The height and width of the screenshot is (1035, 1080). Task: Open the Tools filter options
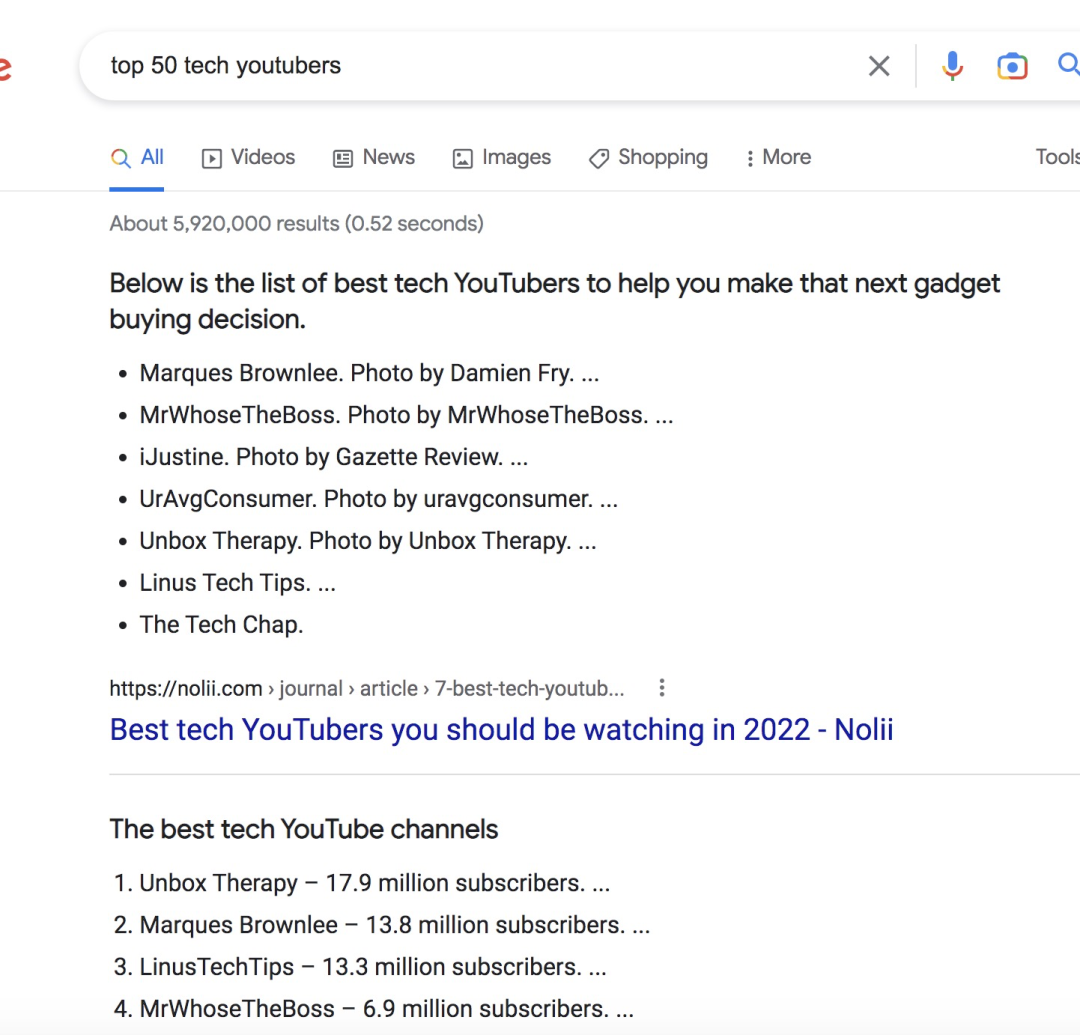pyautogui.click(x=1056, y=157)
